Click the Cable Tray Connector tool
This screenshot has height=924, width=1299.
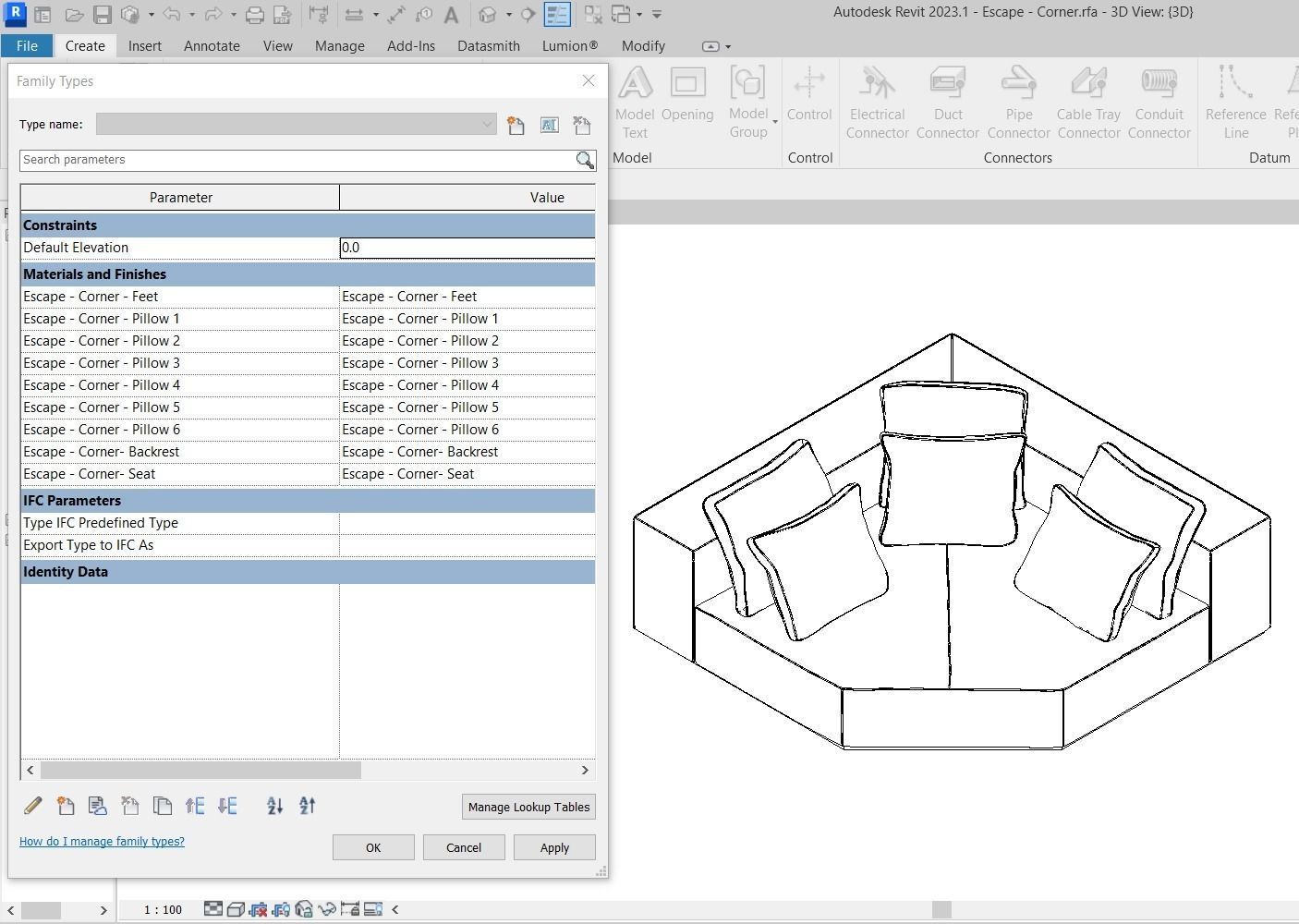tap(1089, 103)
